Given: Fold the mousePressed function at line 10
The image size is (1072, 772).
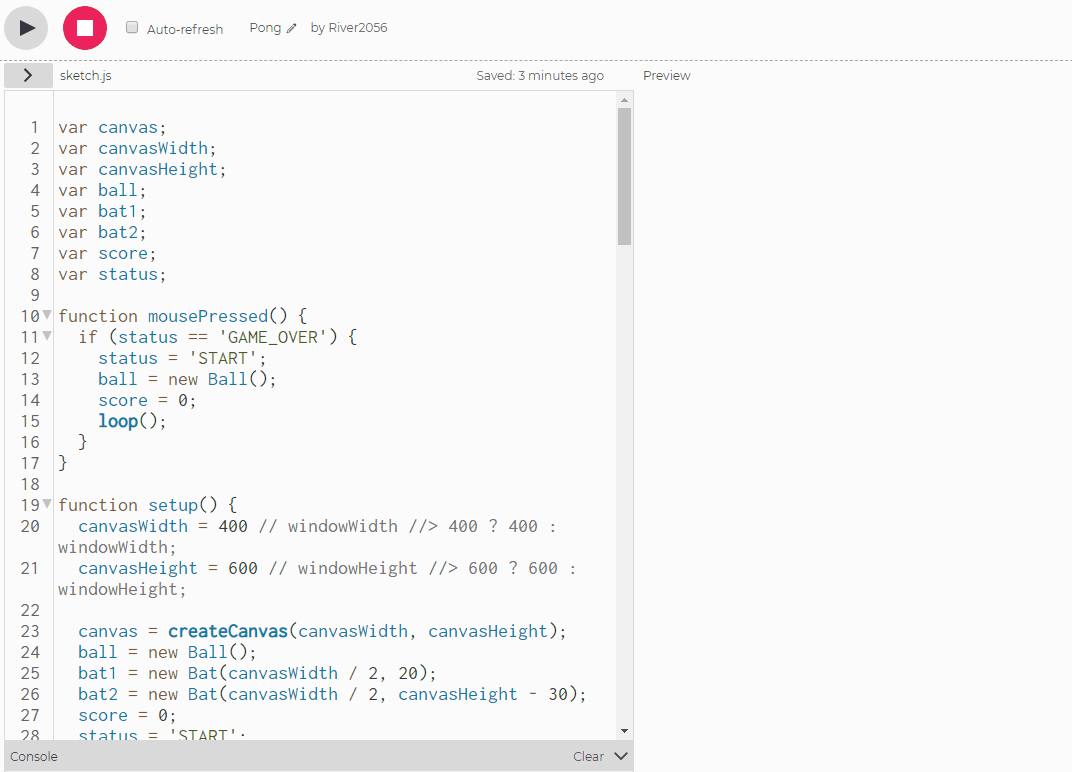Looking at the screenshot, I should click(x=47, y=315).
